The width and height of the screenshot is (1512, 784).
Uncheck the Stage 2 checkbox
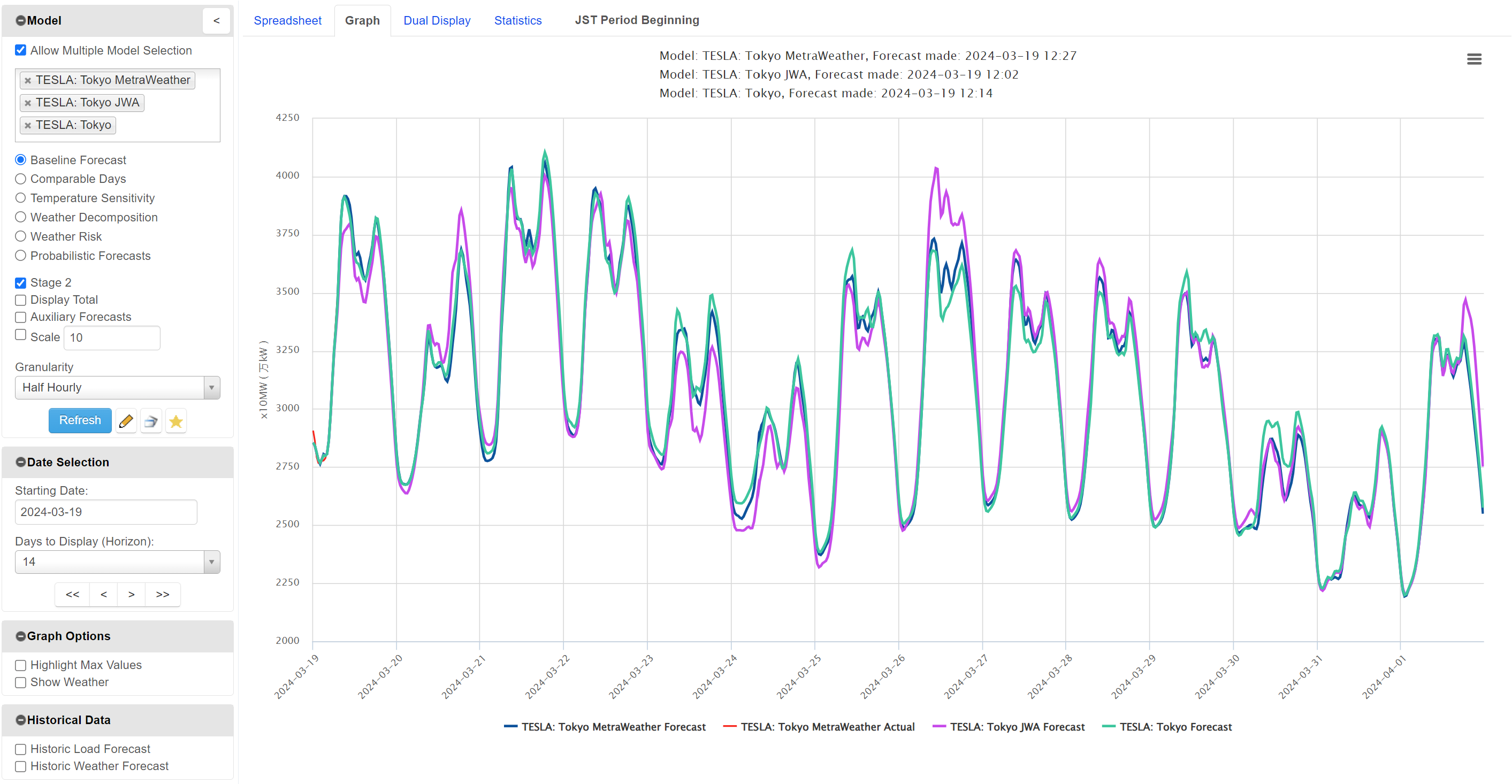coord(20,282)
